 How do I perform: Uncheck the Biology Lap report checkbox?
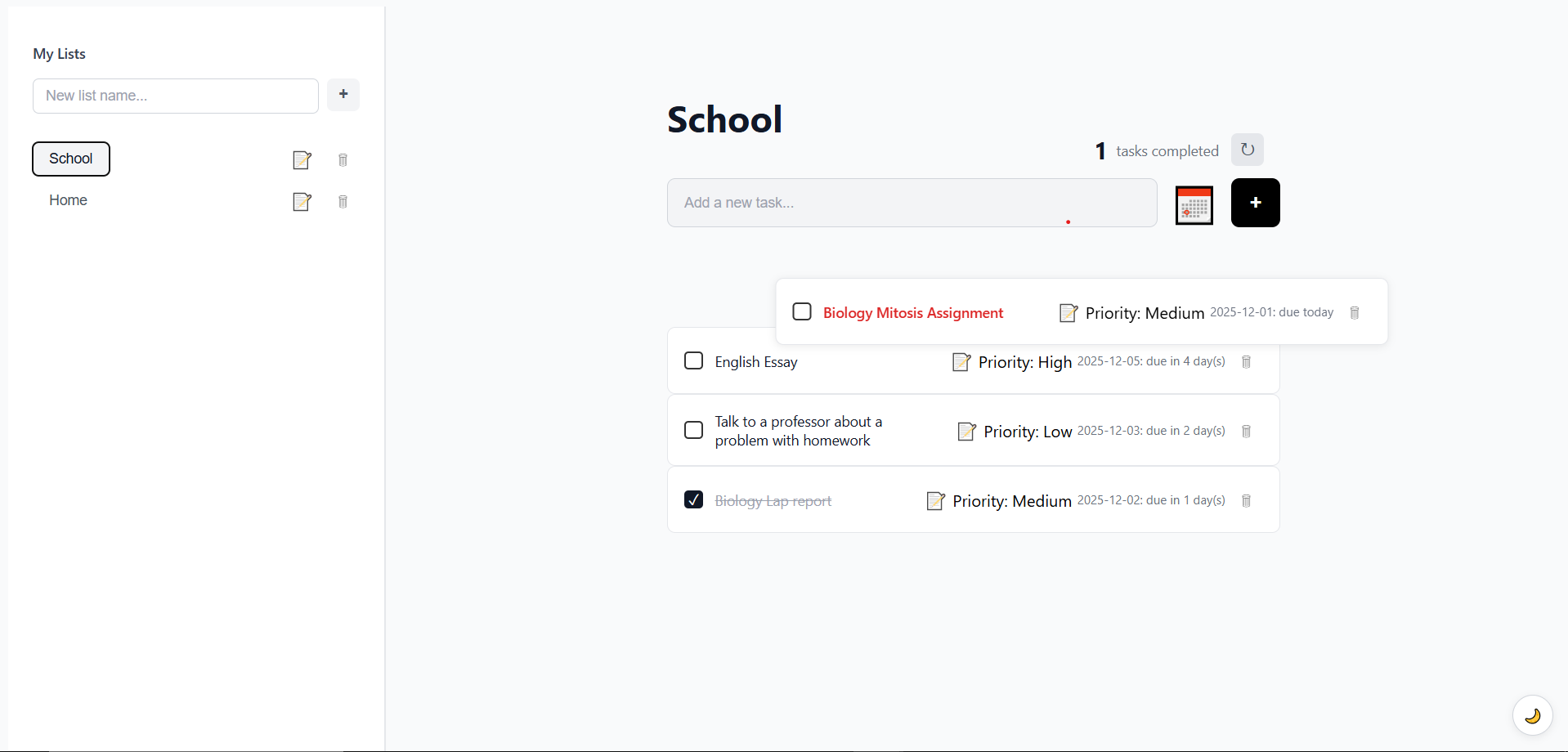click(x=693, y=499)
